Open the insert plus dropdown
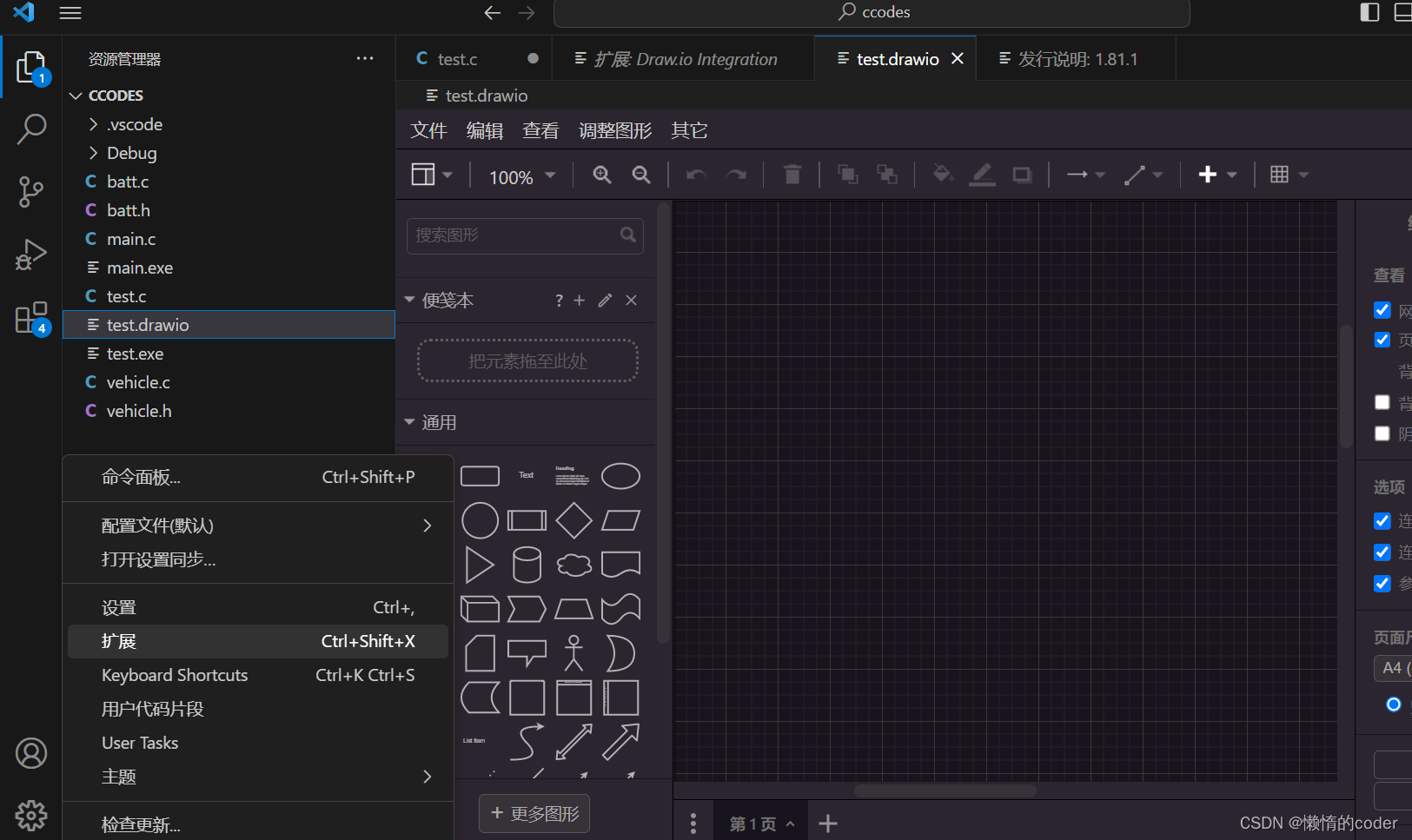Screen dimensions: 1412x840 tap(1217, 175)
